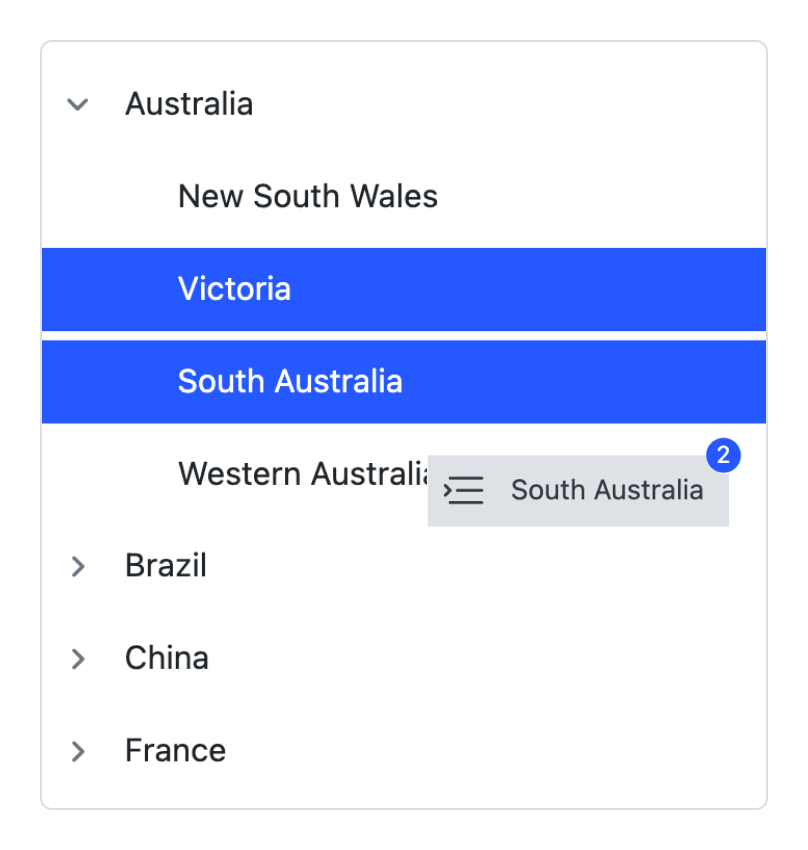Select the France tree item
808x850 pixels.
tap(174, 751)
